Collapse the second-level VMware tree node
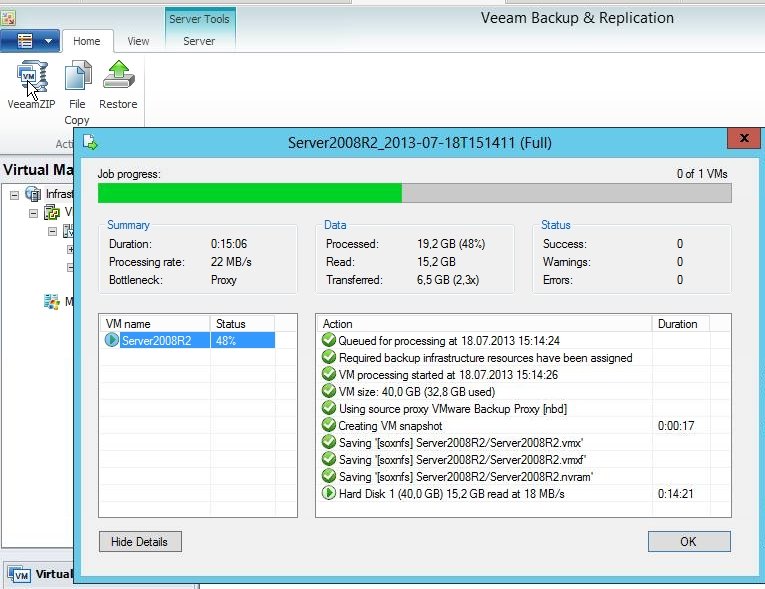 33,213
